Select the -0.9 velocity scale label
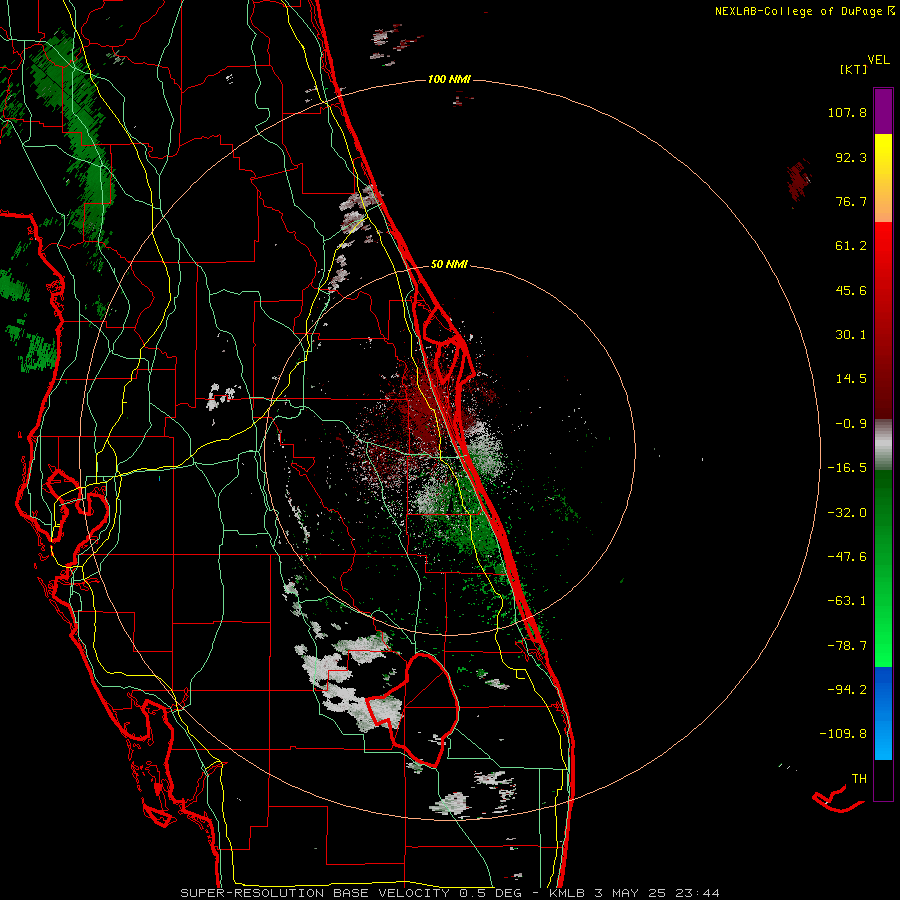 [851, 424]
